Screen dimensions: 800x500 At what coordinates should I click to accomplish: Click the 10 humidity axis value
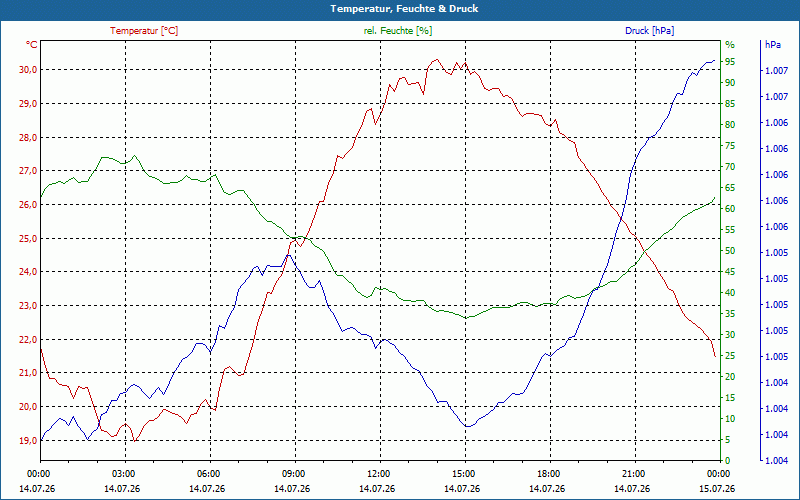(730, 419)
